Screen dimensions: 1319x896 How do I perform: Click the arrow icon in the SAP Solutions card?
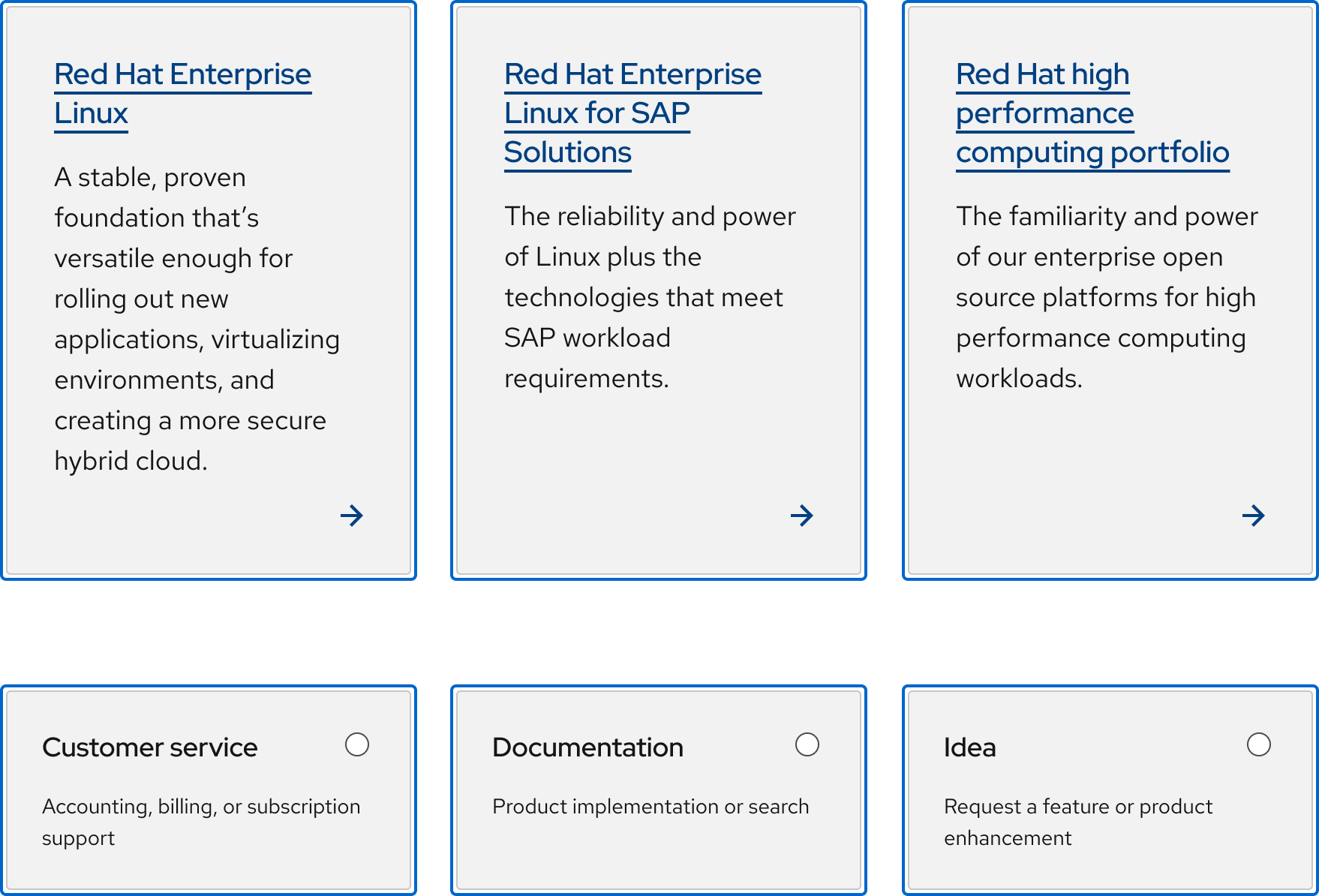[x=801, y=516]
